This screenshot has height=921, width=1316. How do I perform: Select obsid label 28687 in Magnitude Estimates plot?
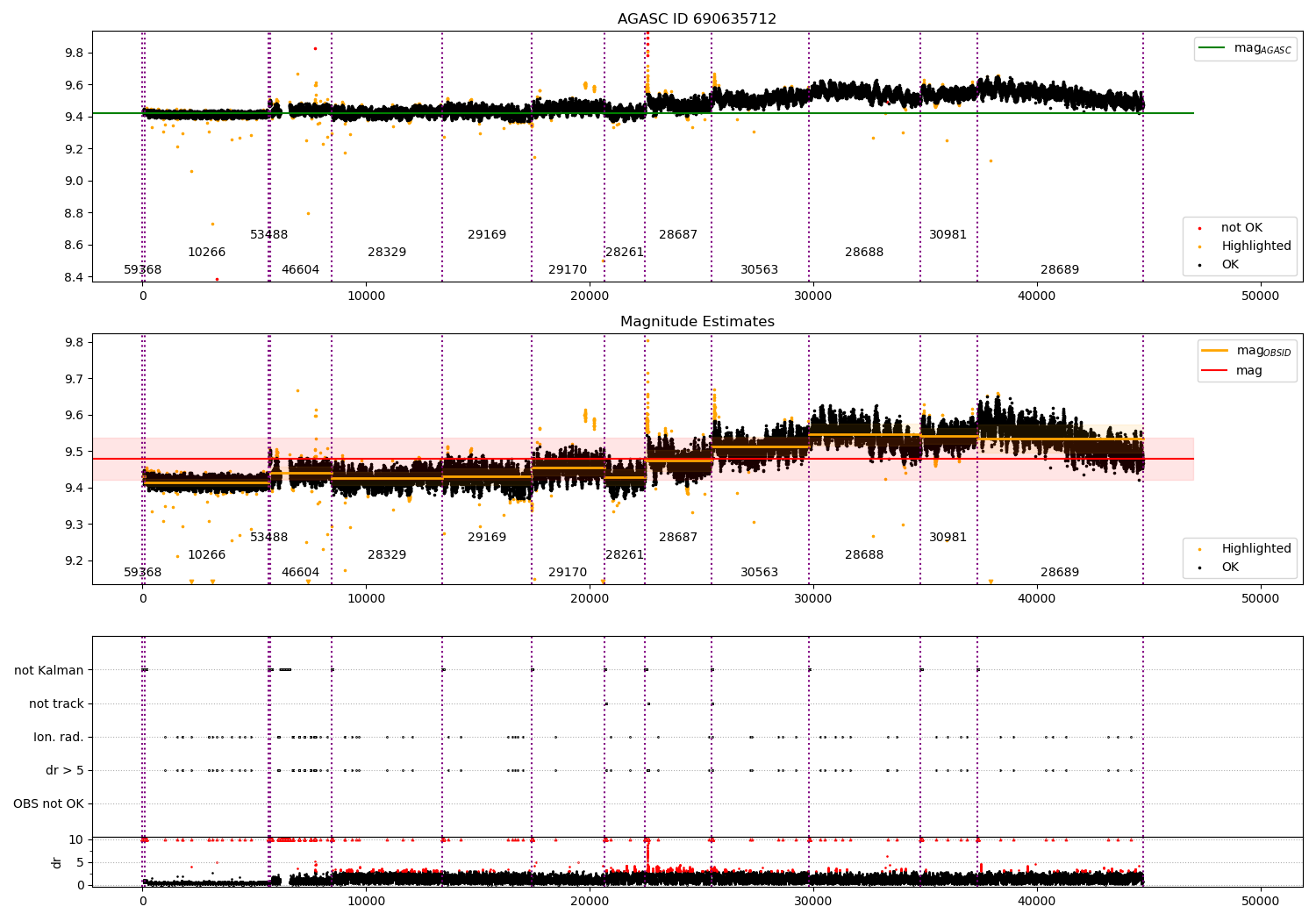pos(678,538)
